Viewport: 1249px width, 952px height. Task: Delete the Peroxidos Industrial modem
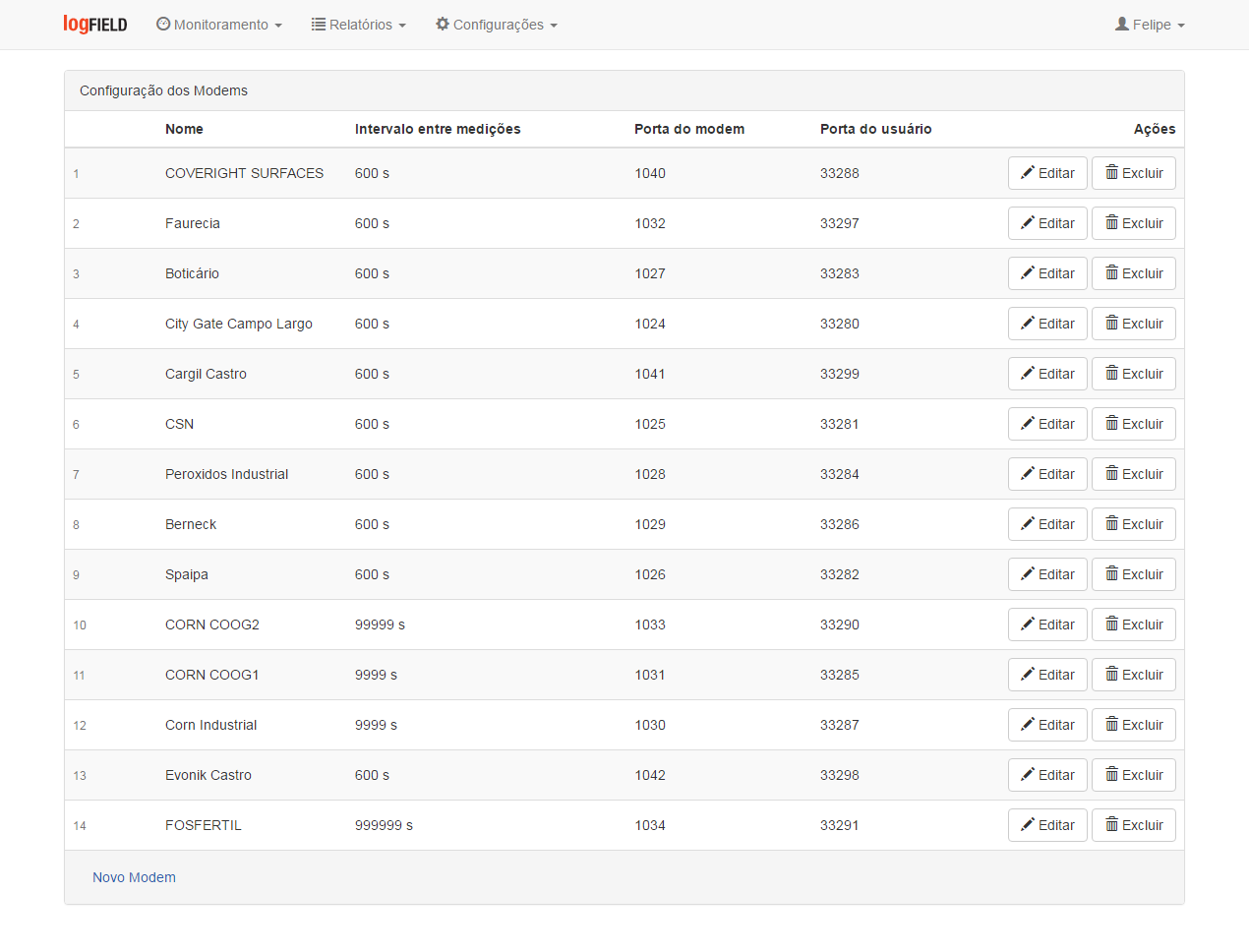click(1134, 474)
